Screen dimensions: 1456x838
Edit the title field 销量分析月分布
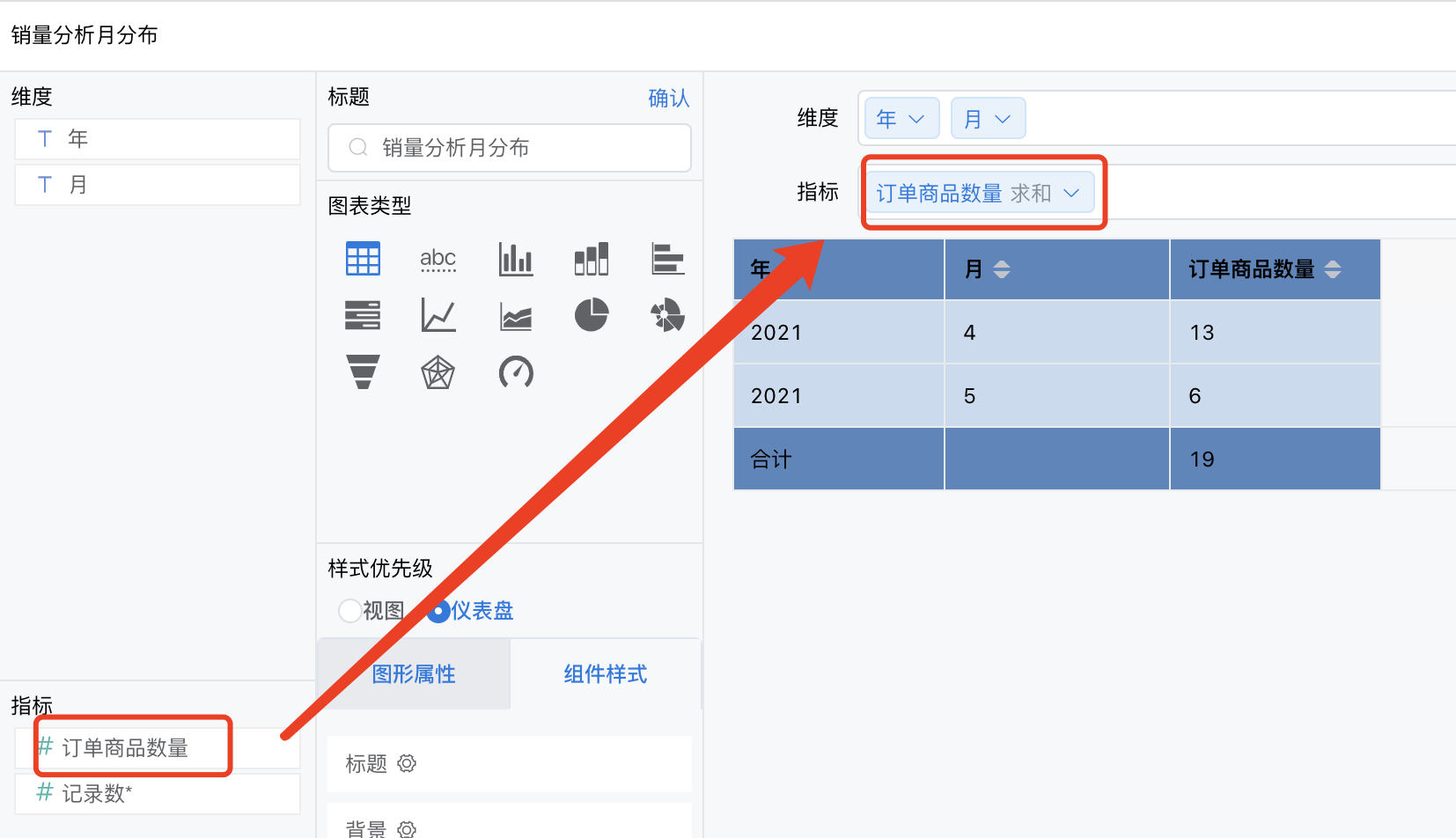510,148
